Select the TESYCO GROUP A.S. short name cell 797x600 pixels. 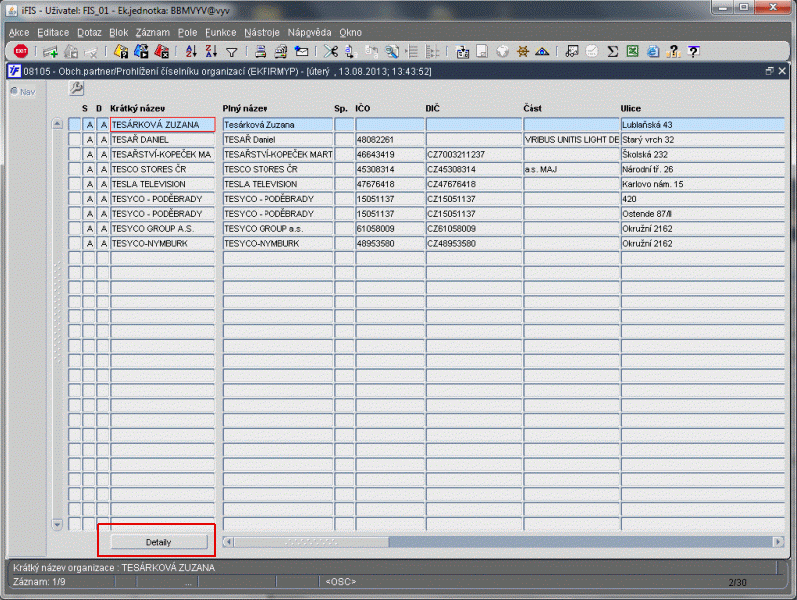[163, 229]
